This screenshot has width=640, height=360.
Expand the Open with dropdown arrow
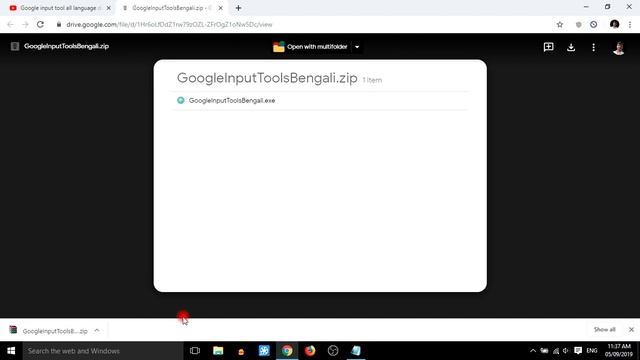tap(357, 47)
